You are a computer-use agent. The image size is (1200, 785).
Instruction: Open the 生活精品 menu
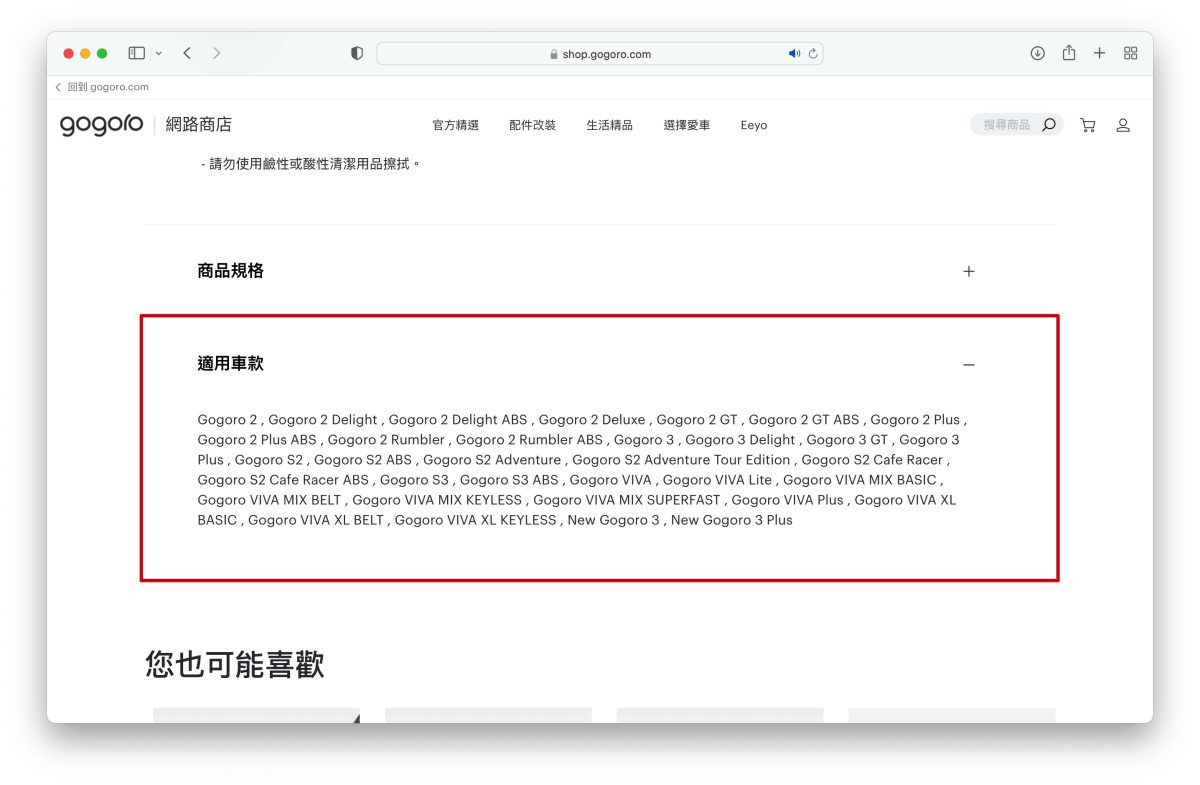610,125
